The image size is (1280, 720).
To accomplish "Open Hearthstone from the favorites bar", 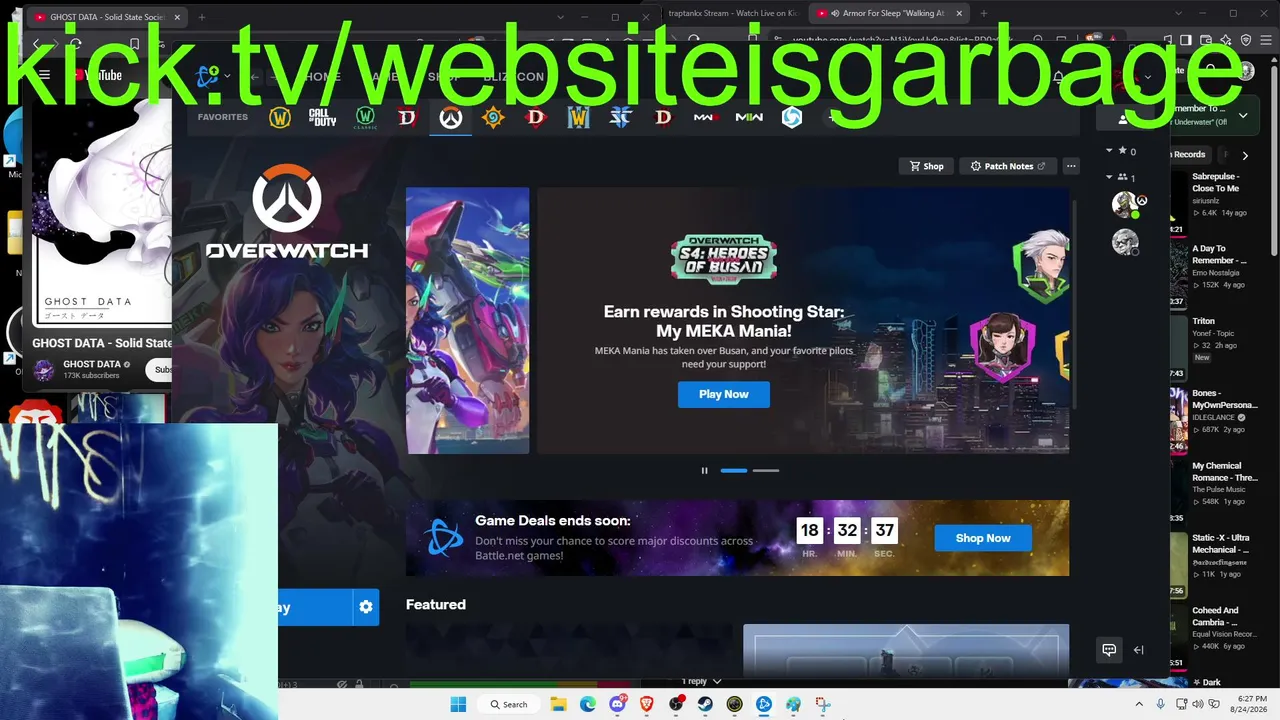I will click(x=493, y=118).
